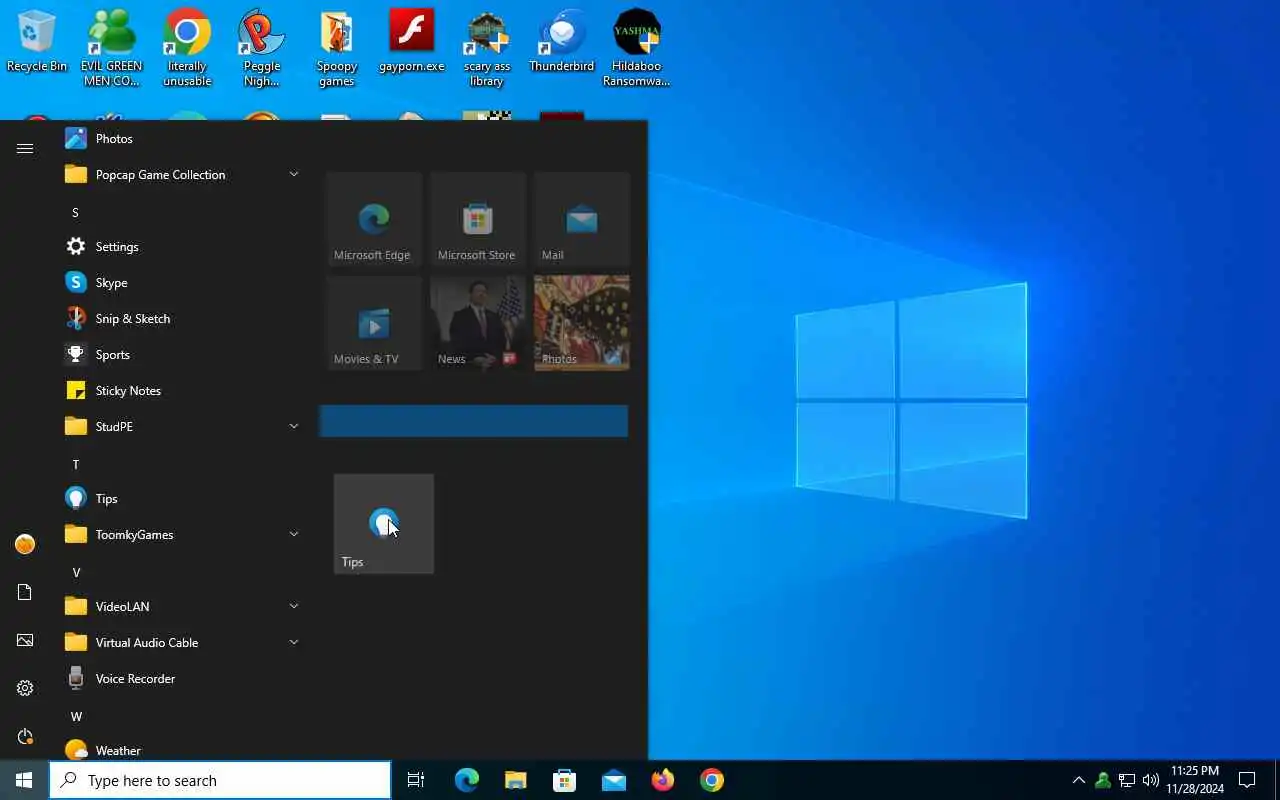Screen dimensions: 1280x800
Task: Select the 'literally unusable' Chrome shortcut
Action: coord(187,48)
